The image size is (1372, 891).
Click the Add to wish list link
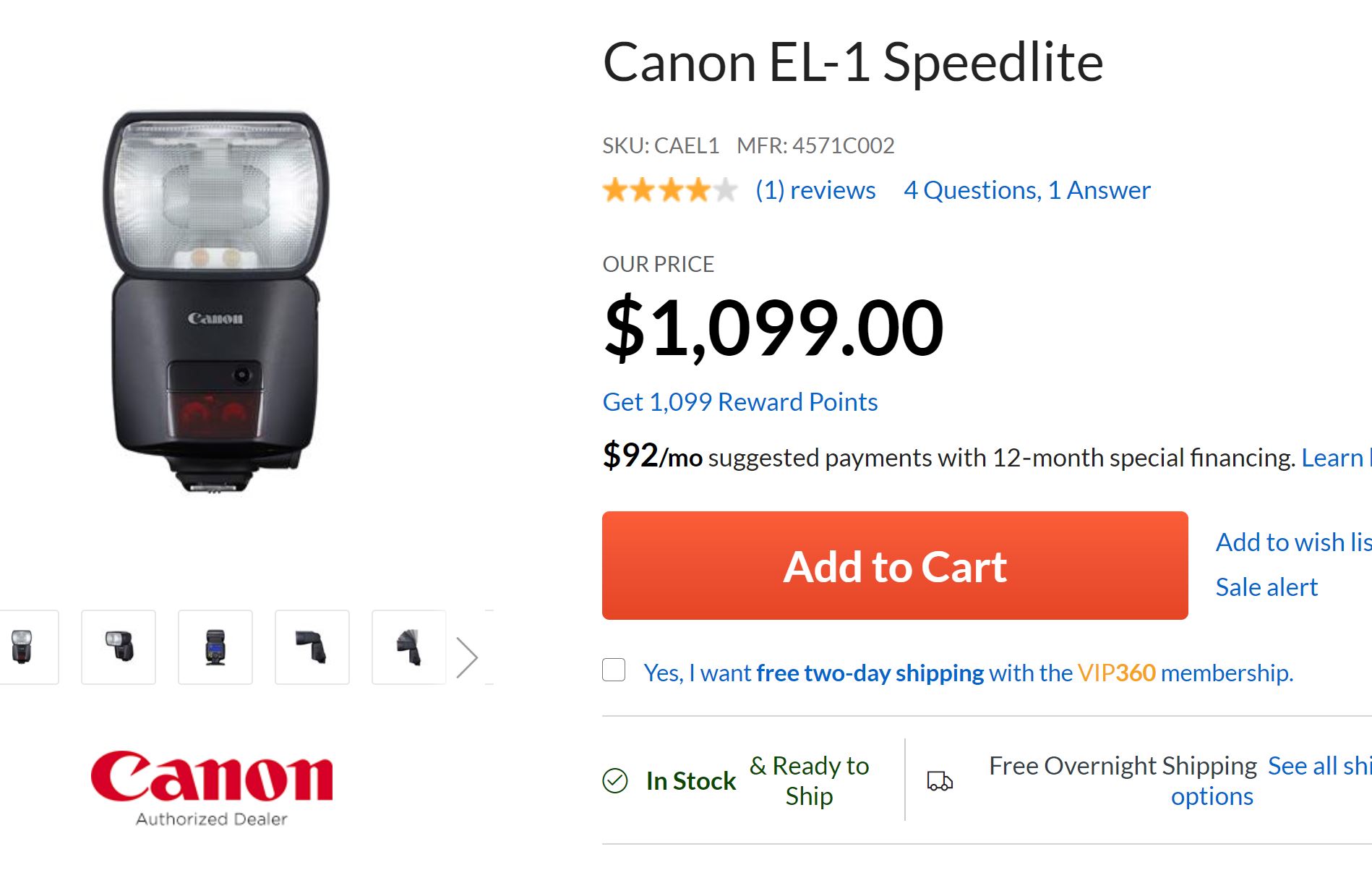1292,542
